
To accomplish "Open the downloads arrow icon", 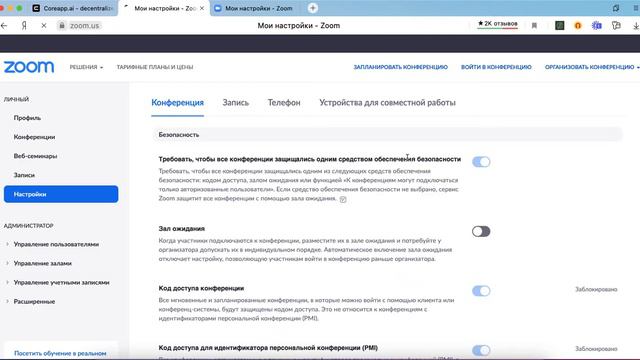I will [x=636, y=26].
